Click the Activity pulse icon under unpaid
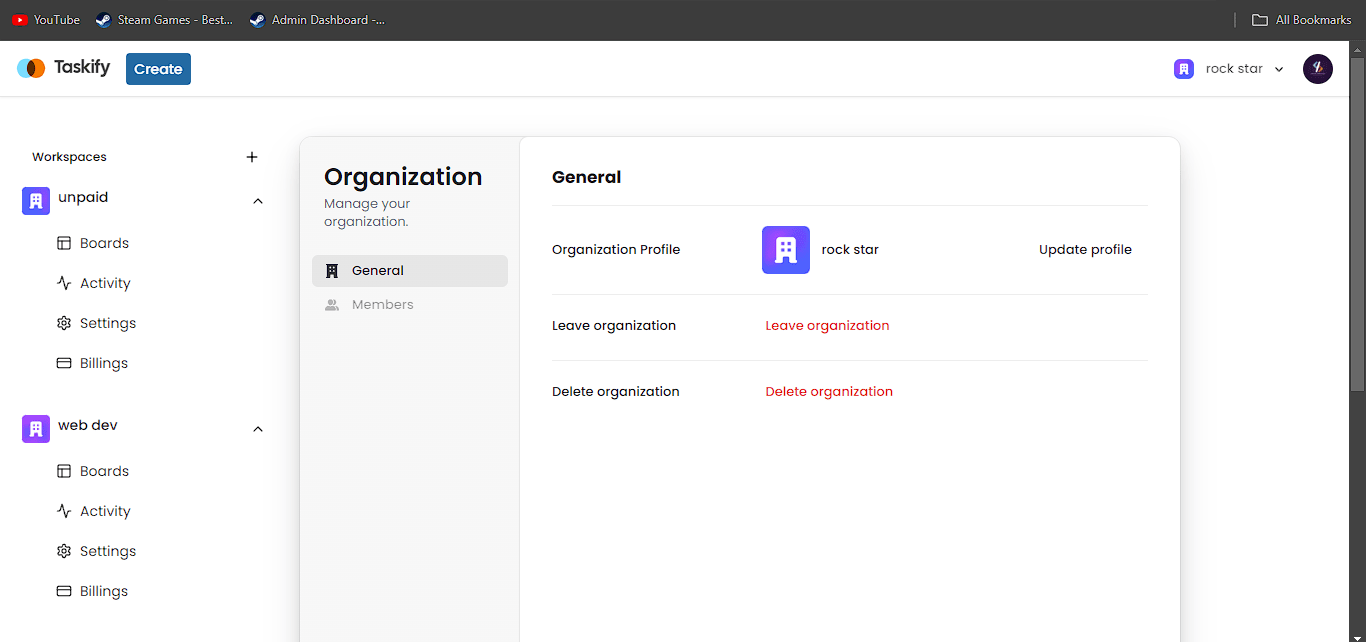 point(64,283)
